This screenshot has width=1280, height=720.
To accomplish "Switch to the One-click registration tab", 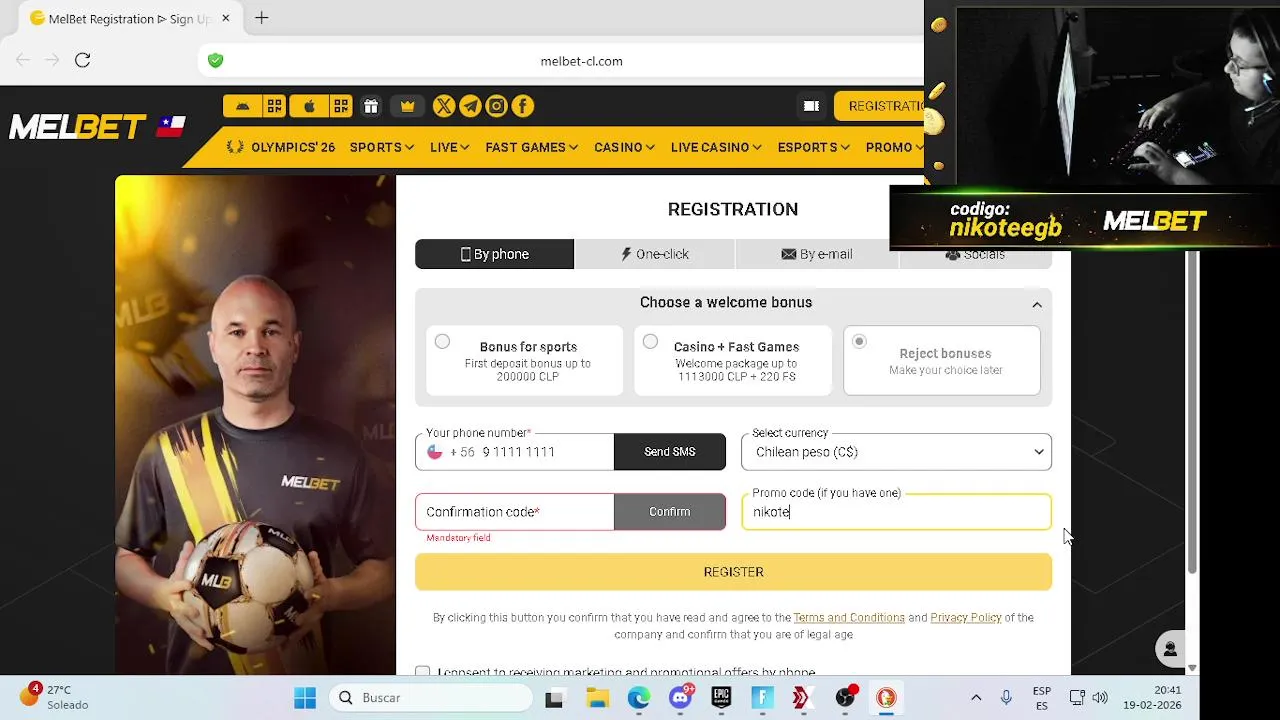I will tap(655, 254).
